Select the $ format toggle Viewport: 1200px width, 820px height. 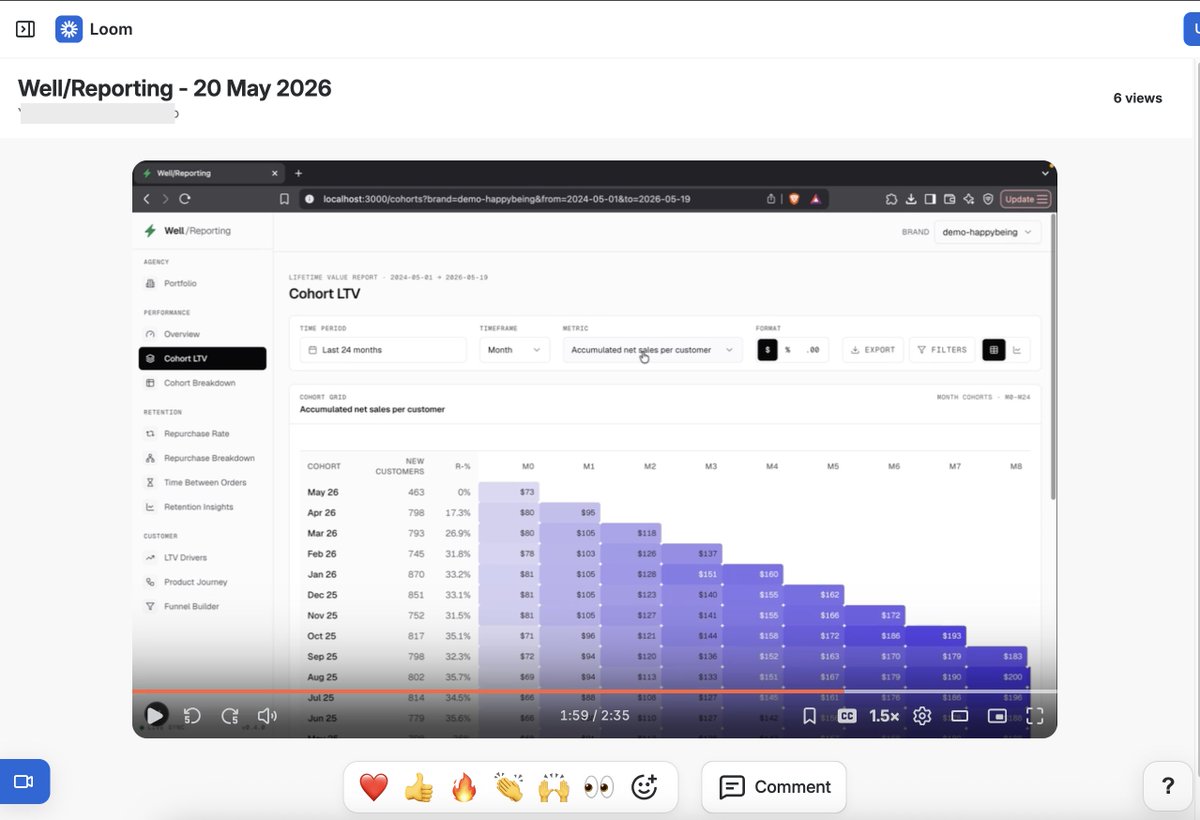click(767, 350)
